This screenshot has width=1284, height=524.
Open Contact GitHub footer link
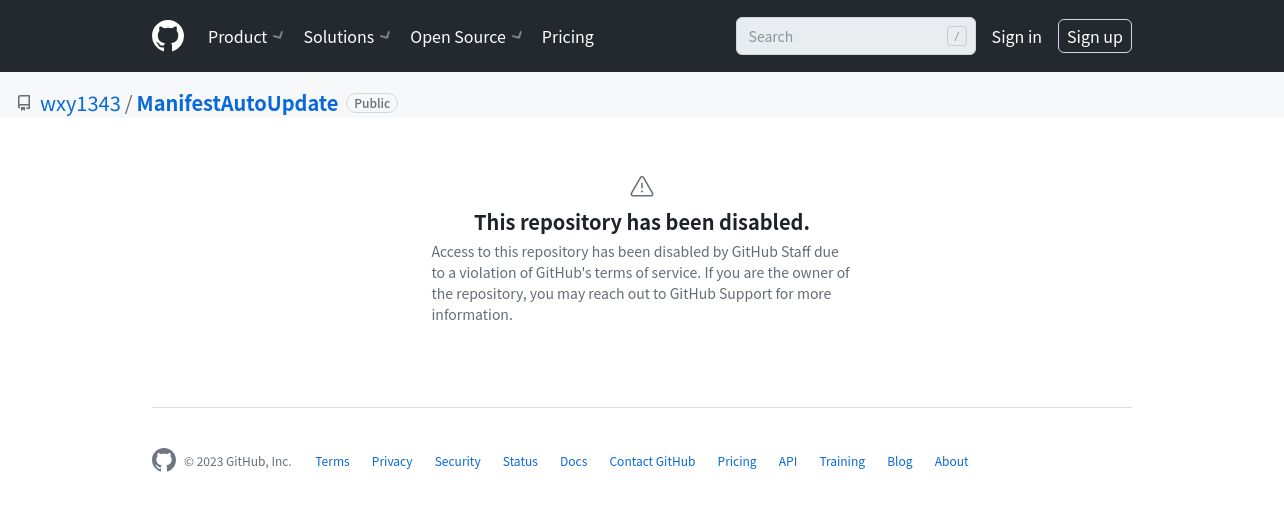[x=652, y=461]
